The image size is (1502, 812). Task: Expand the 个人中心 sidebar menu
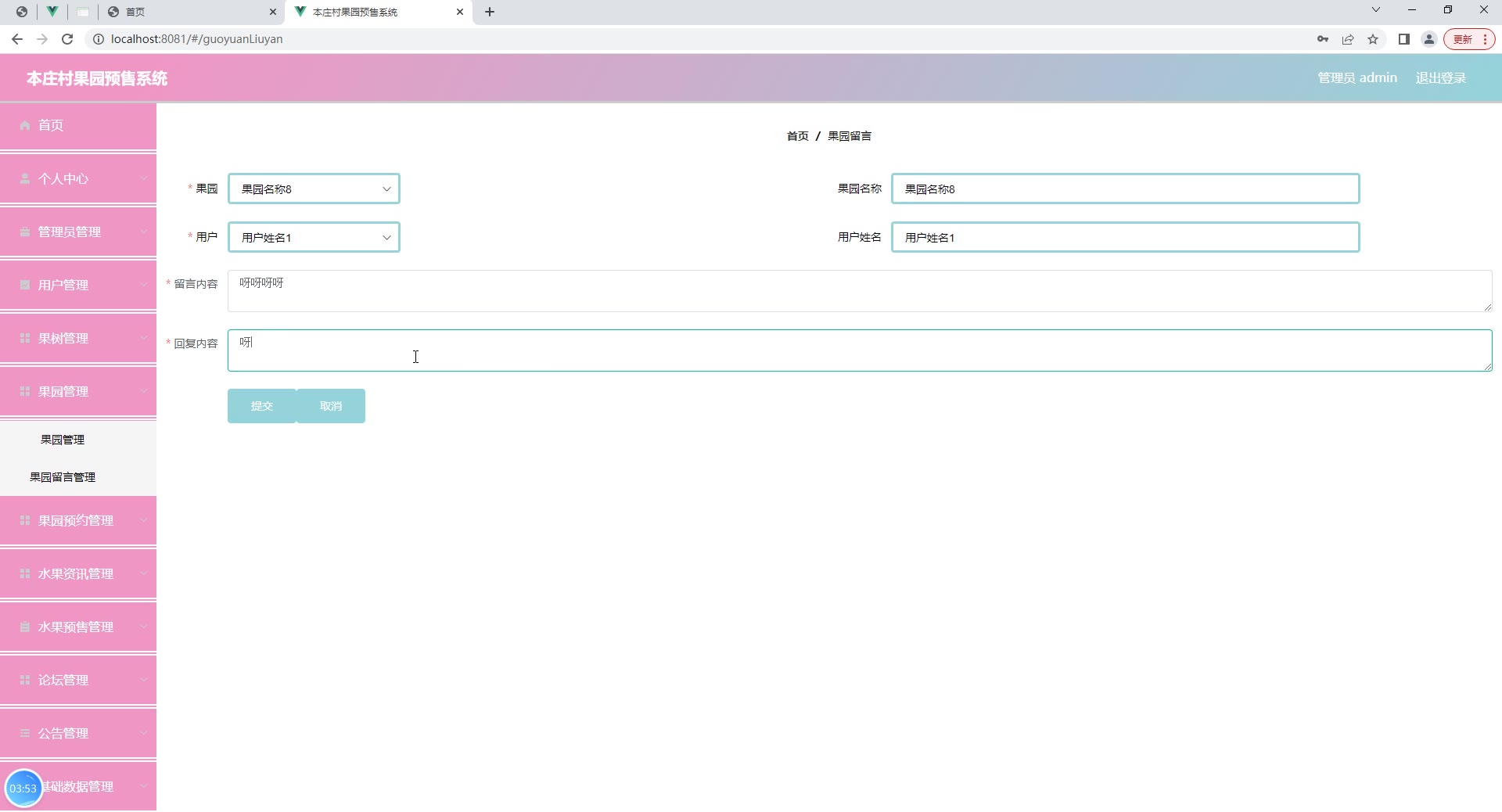pos(78,178)
